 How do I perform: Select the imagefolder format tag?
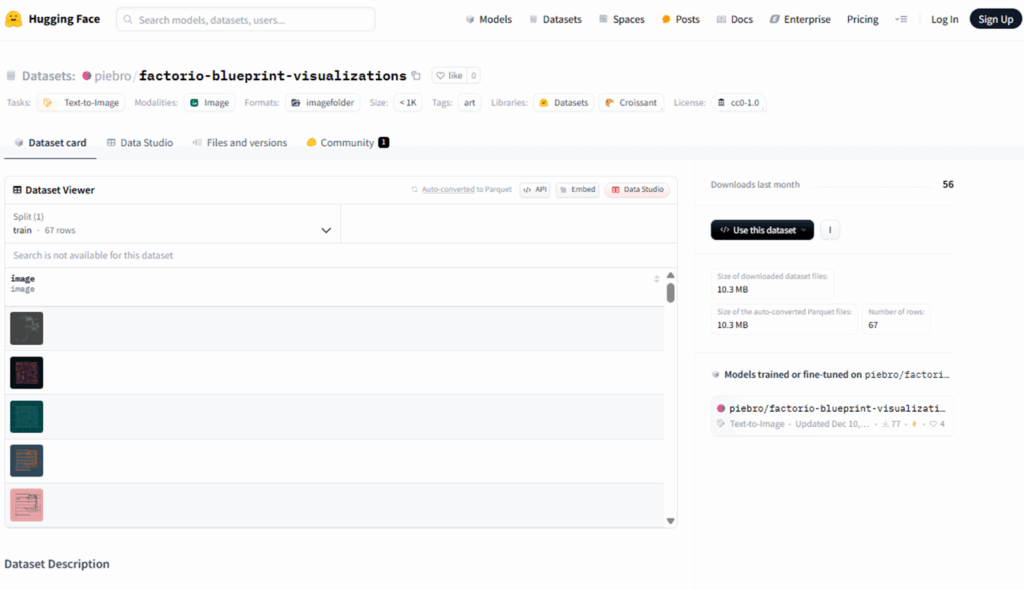pos(323,103)
